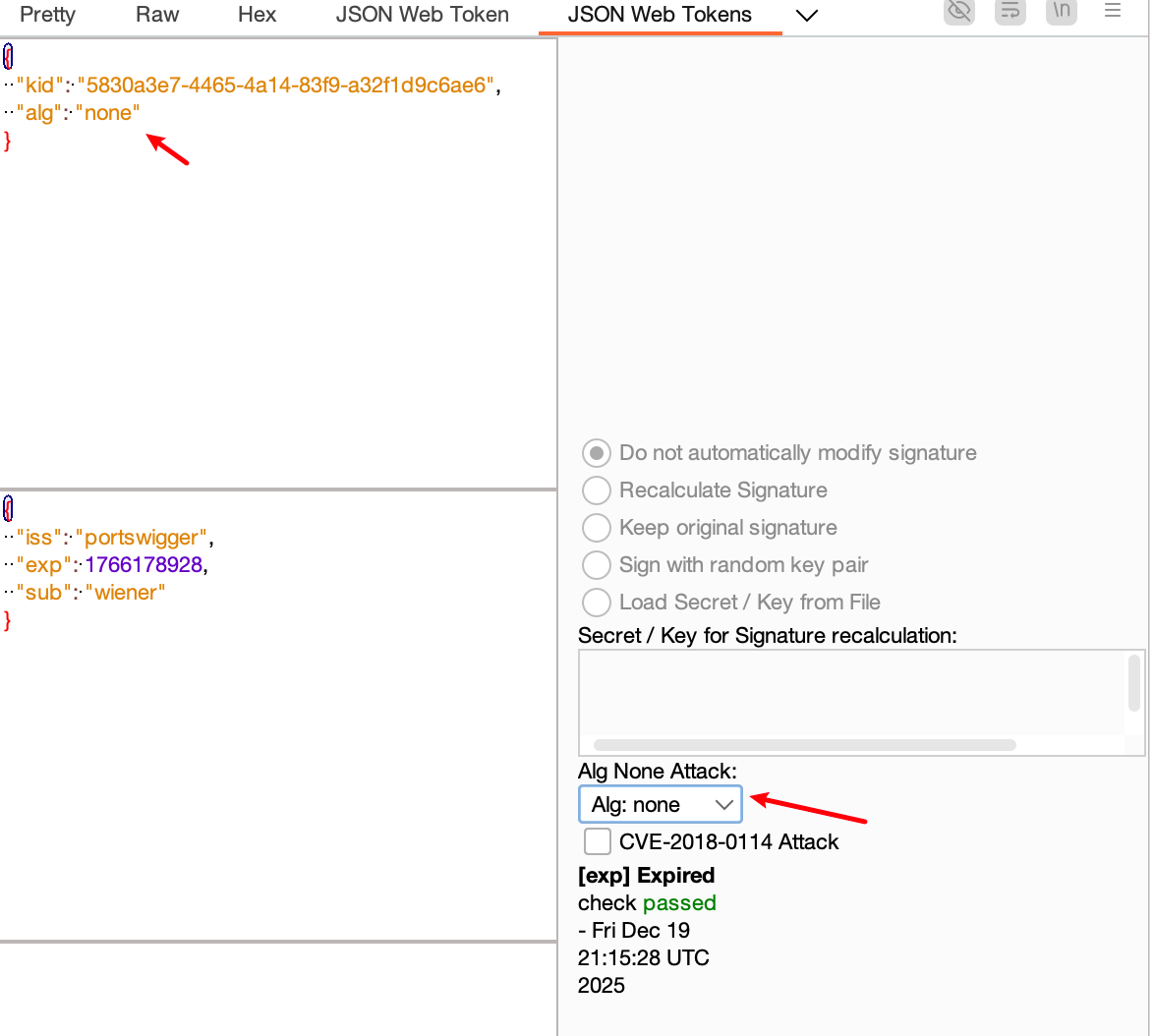Select 'Do not automatically modify signature'
The height and width of the screenshot is (1036, 1154).
coord(597,453)
